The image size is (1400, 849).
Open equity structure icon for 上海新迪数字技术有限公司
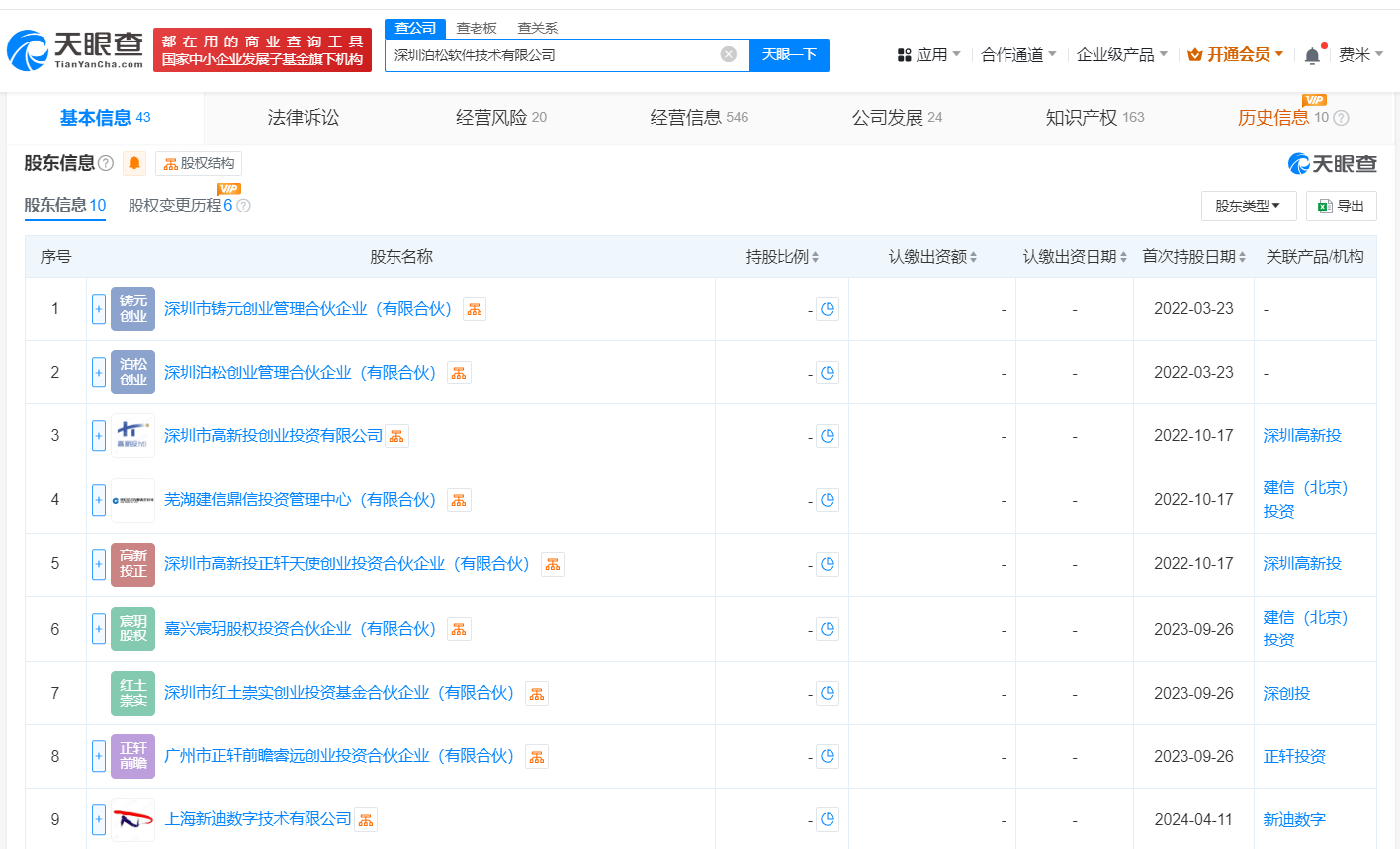(366, 819)
